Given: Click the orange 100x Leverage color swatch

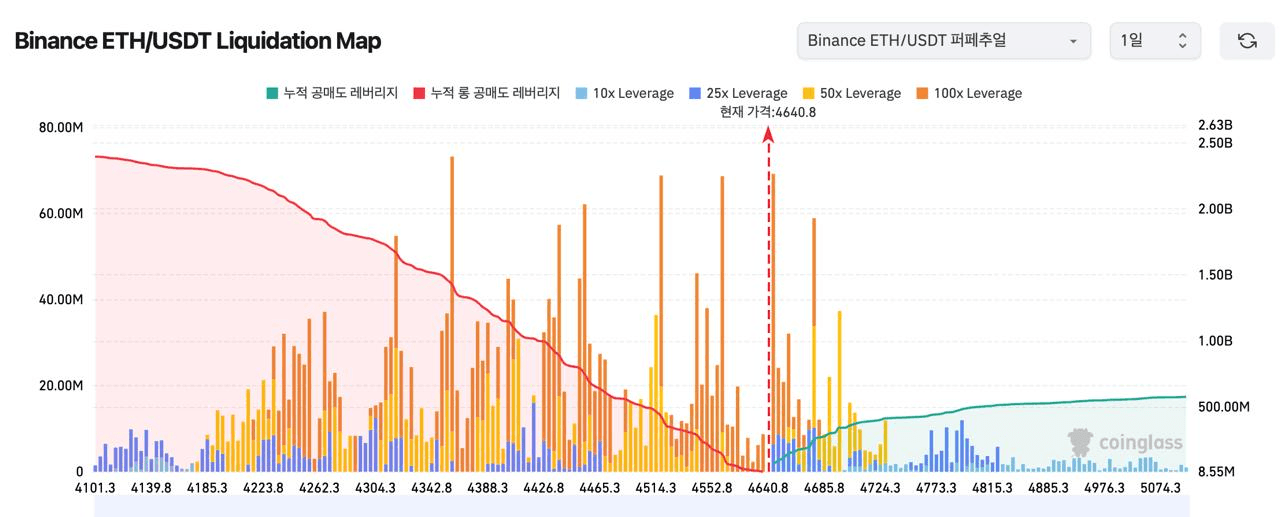Looking at the screenshot, I should click(x=921, y=93).
